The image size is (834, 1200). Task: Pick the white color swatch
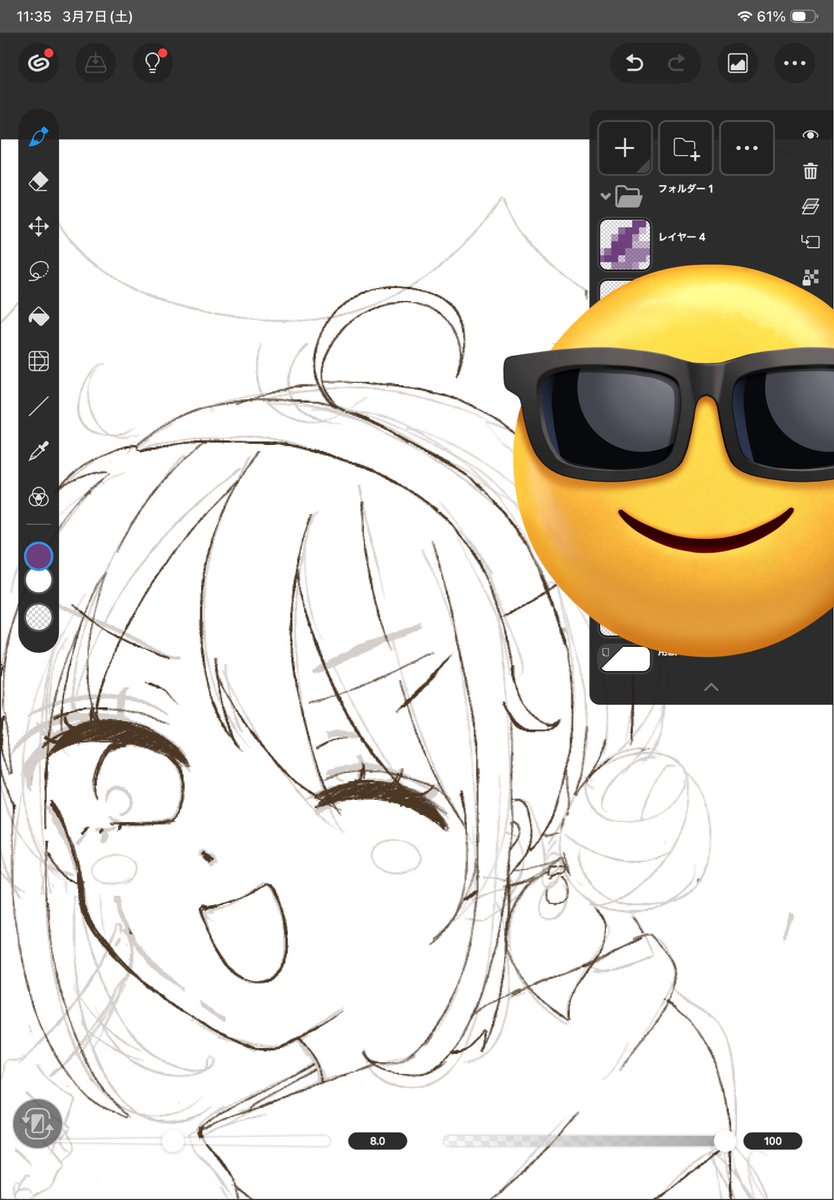[38, 580]
